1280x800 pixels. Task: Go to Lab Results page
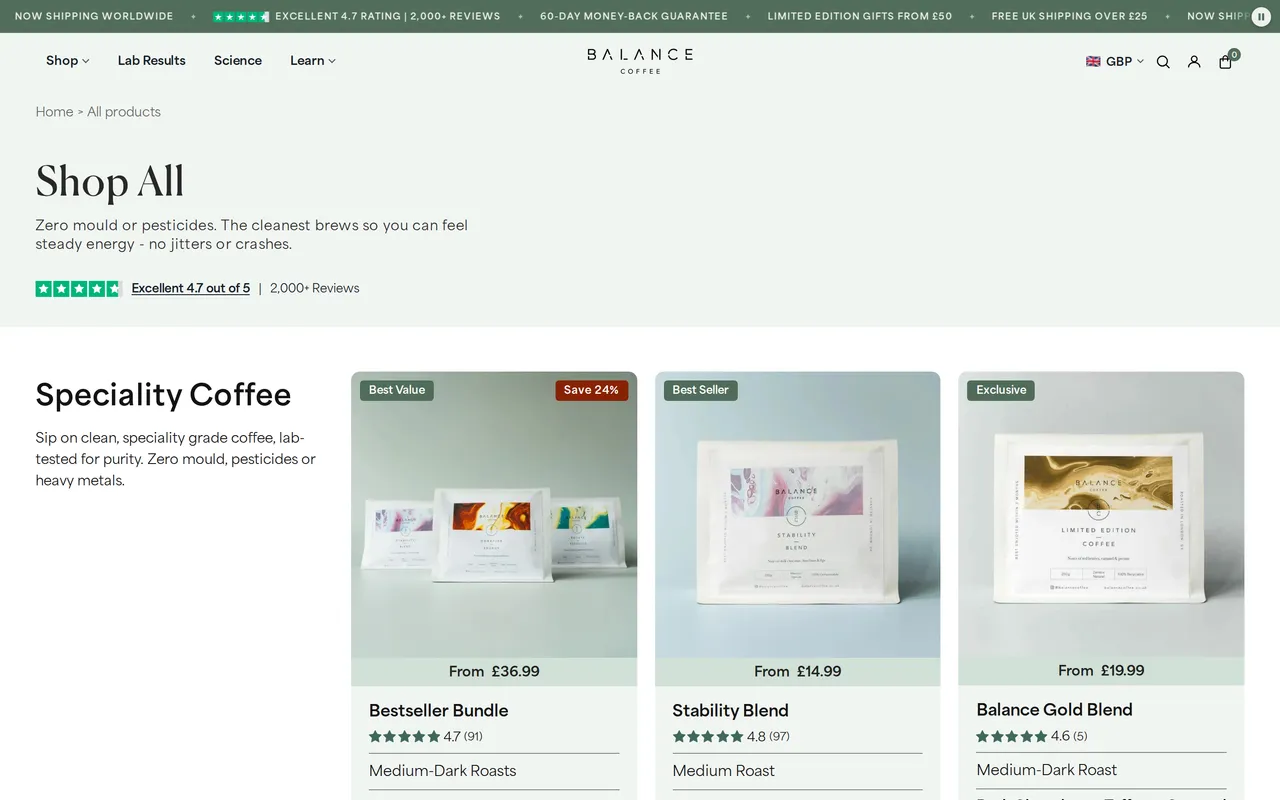point(152,60)
